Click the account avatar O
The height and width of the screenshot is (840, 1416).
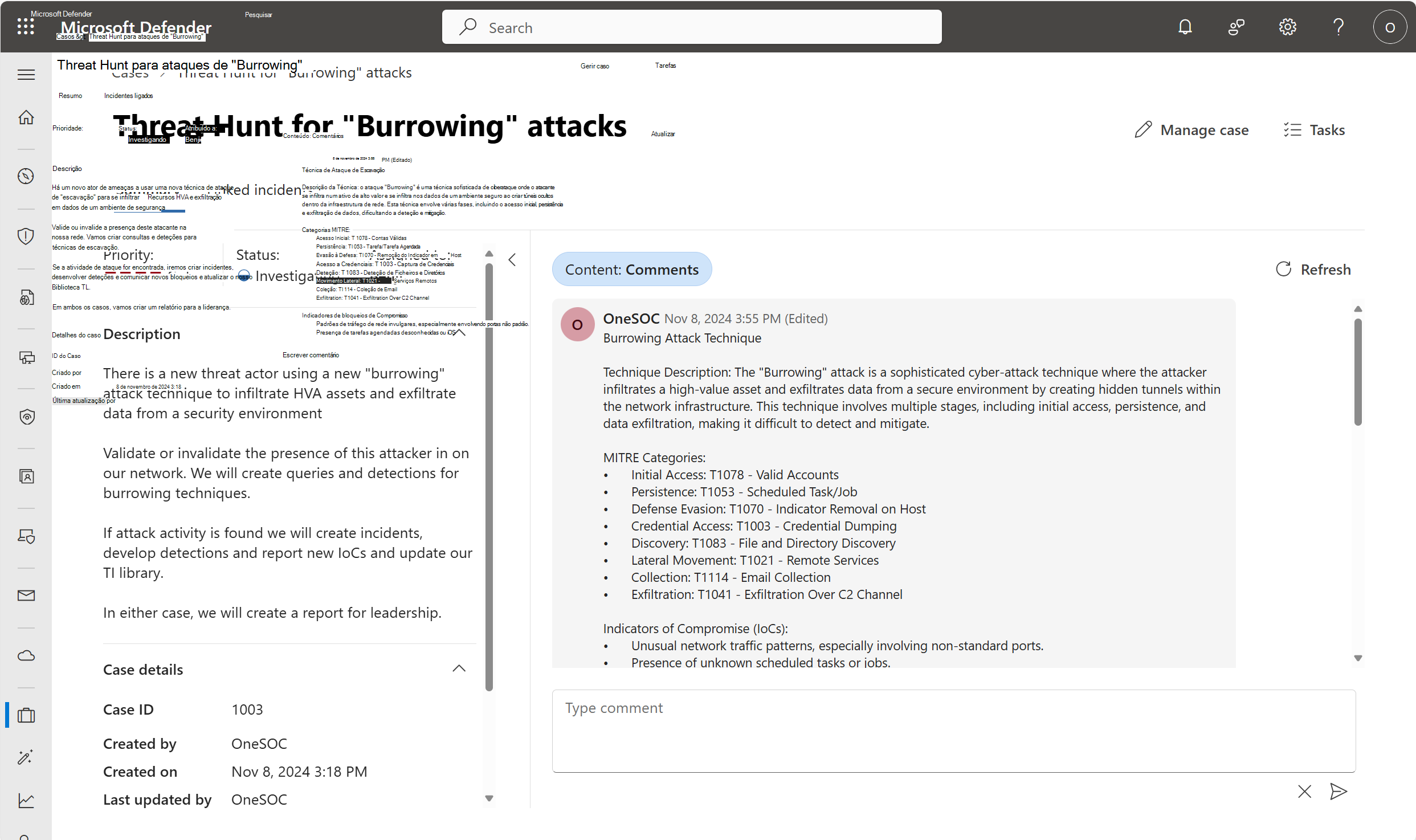(x=1390, y=27)
